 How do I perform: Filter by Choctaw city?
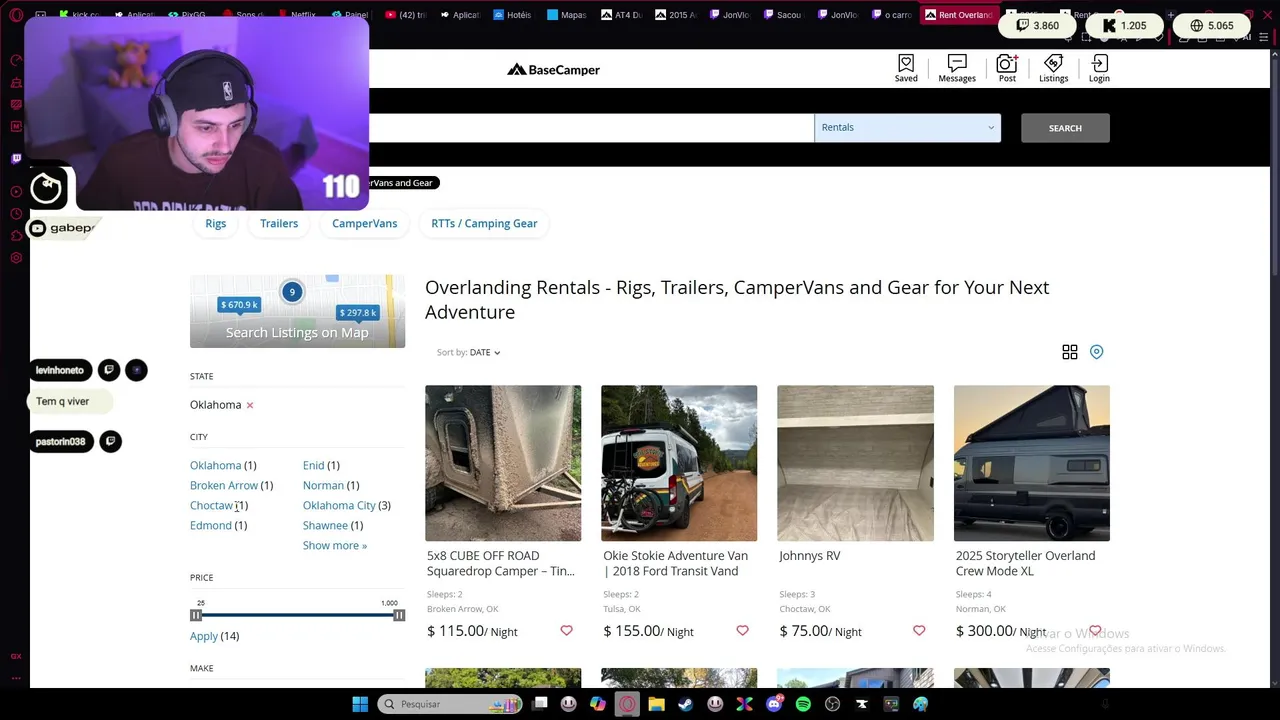coord(211,505)
